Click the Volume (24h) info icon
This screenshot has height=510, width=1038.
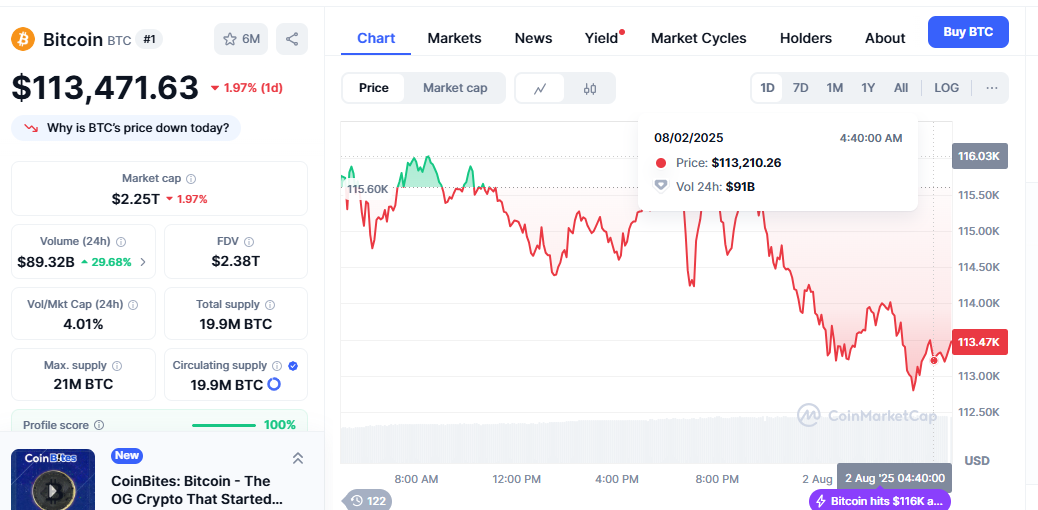[x=121, y=242]
